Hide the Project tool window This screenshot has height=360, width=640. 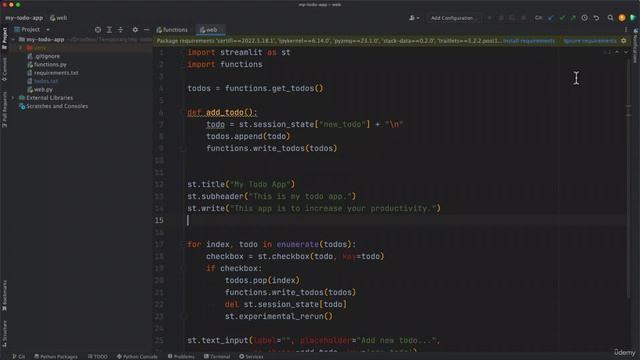point(147,30)
